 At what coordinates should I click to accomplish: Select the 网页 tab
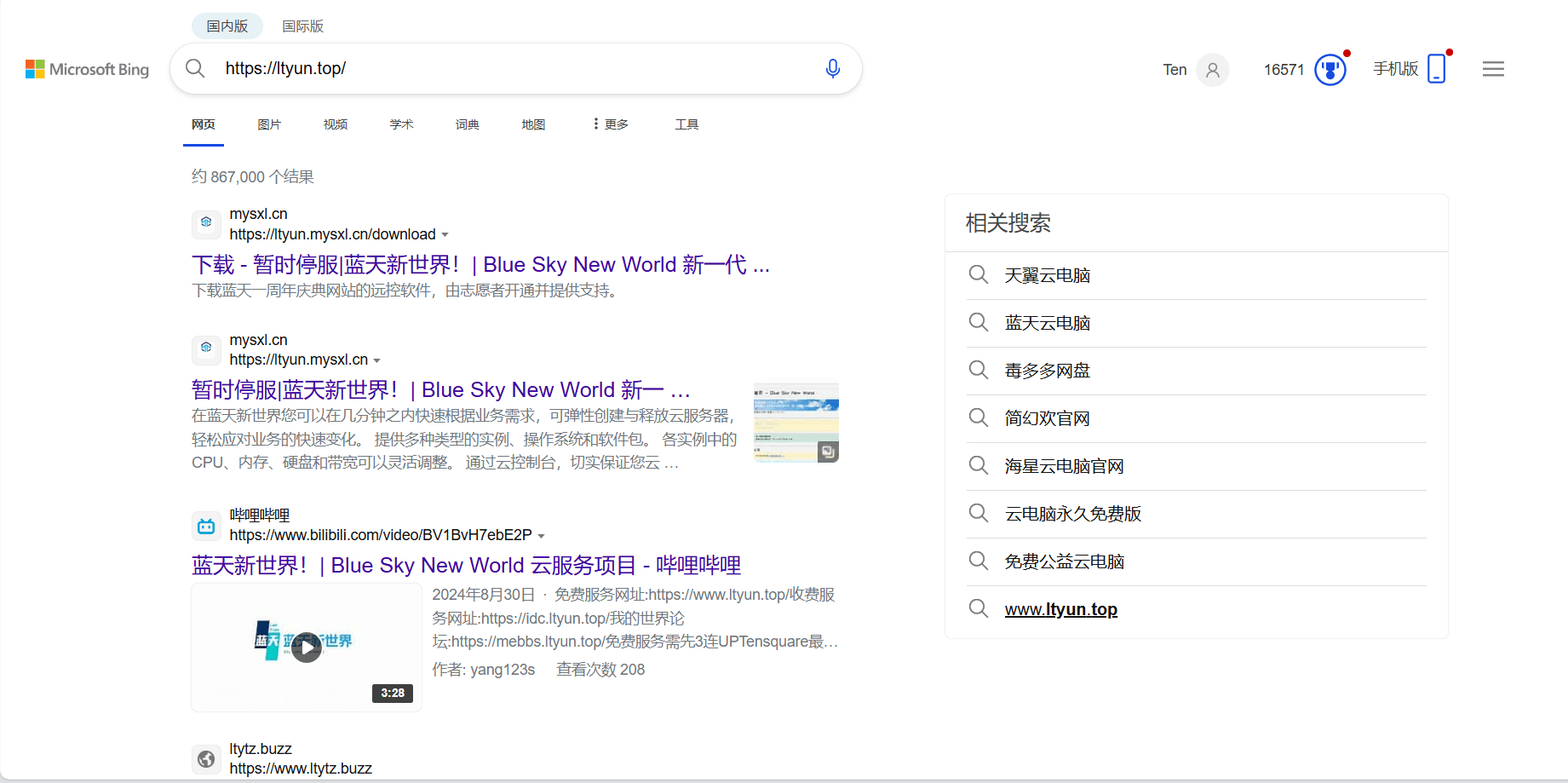[x=204, y=124]
